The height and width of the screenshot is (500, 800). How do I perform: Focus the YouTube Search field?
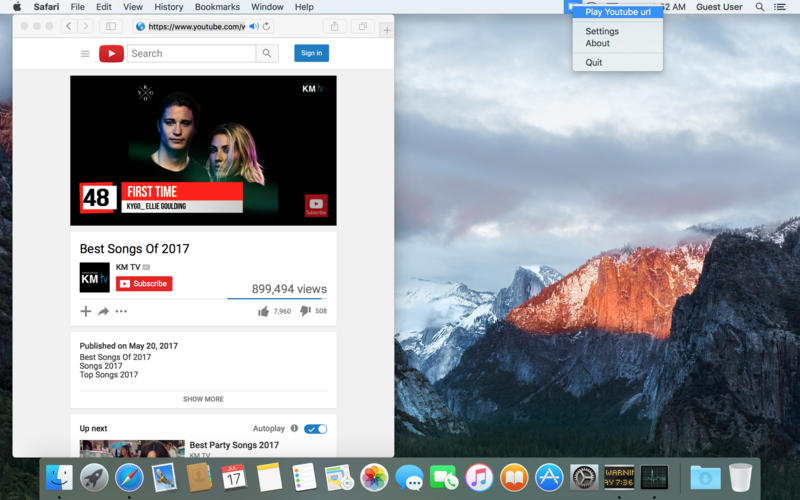(x=191, y=53)
